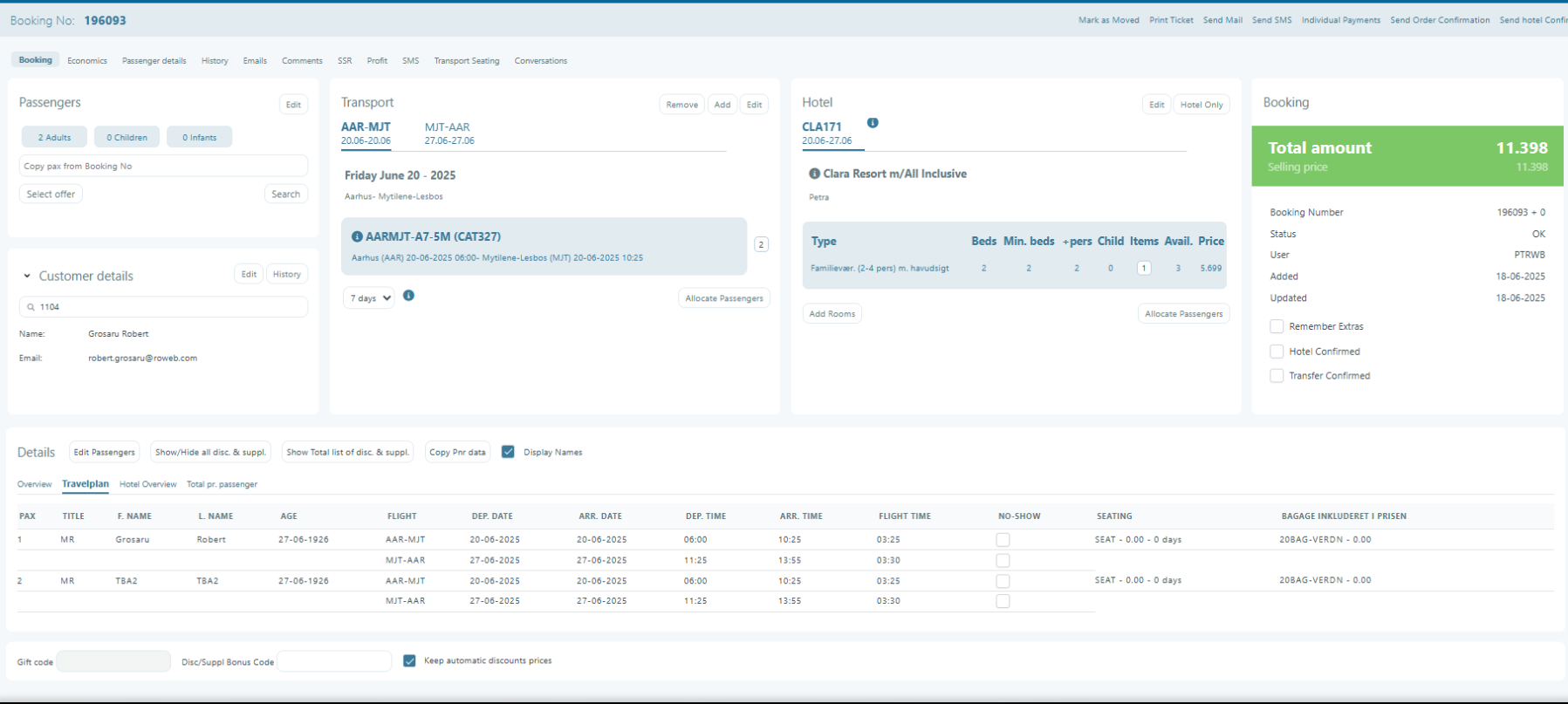Switch to the Economics tab

(87, 61)
